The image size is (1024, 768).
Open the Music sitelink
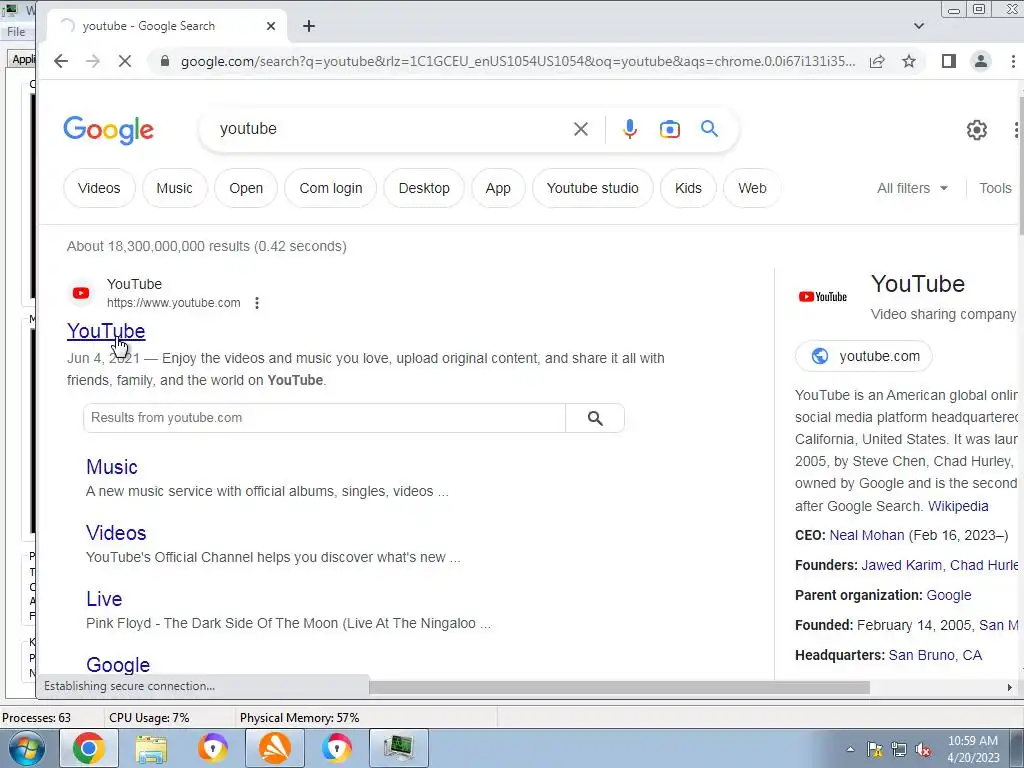tap(112, 467)
